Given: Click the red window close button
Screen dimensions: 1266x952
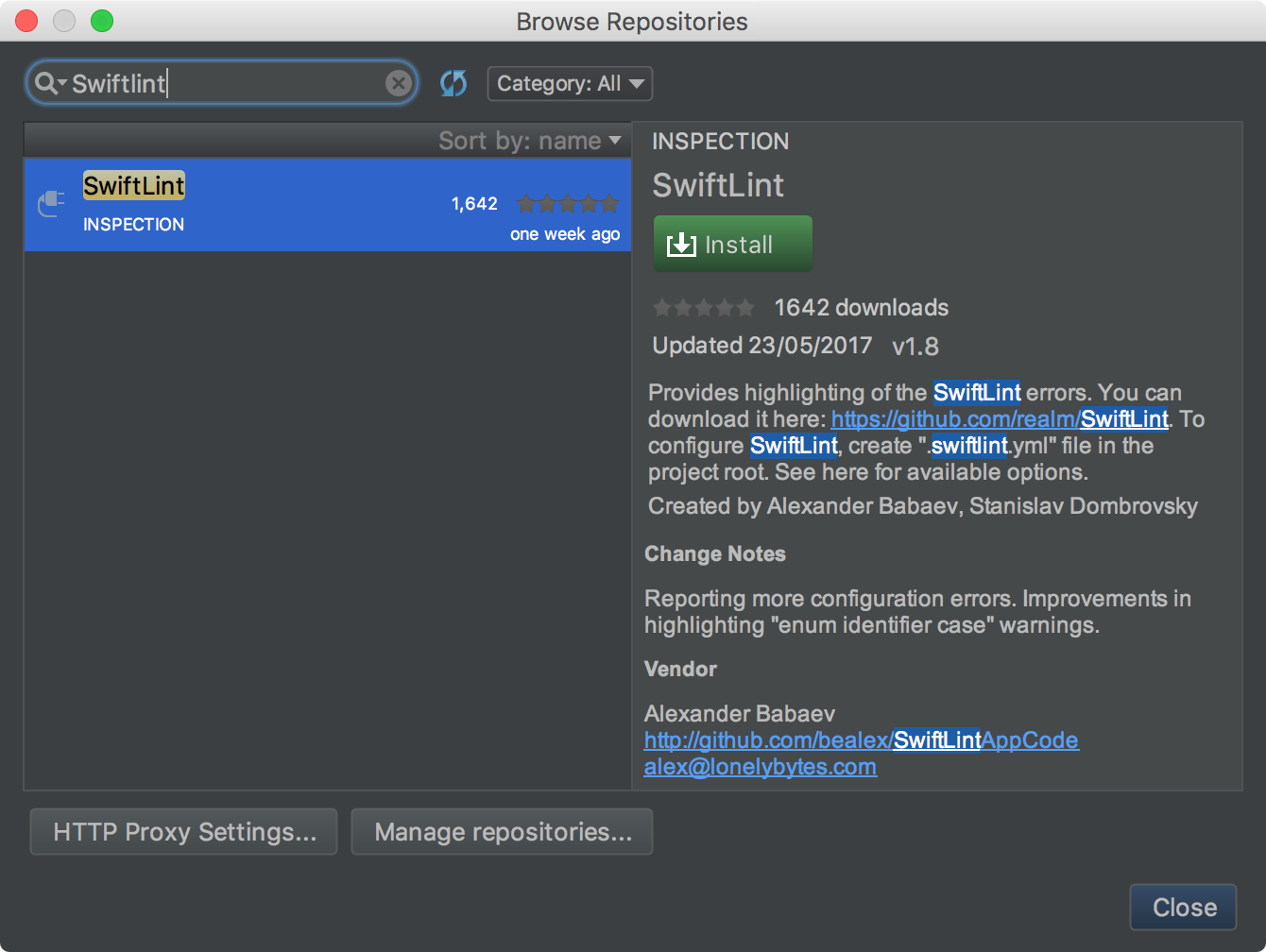Looking at the screenshot, I should coord(26,21).
